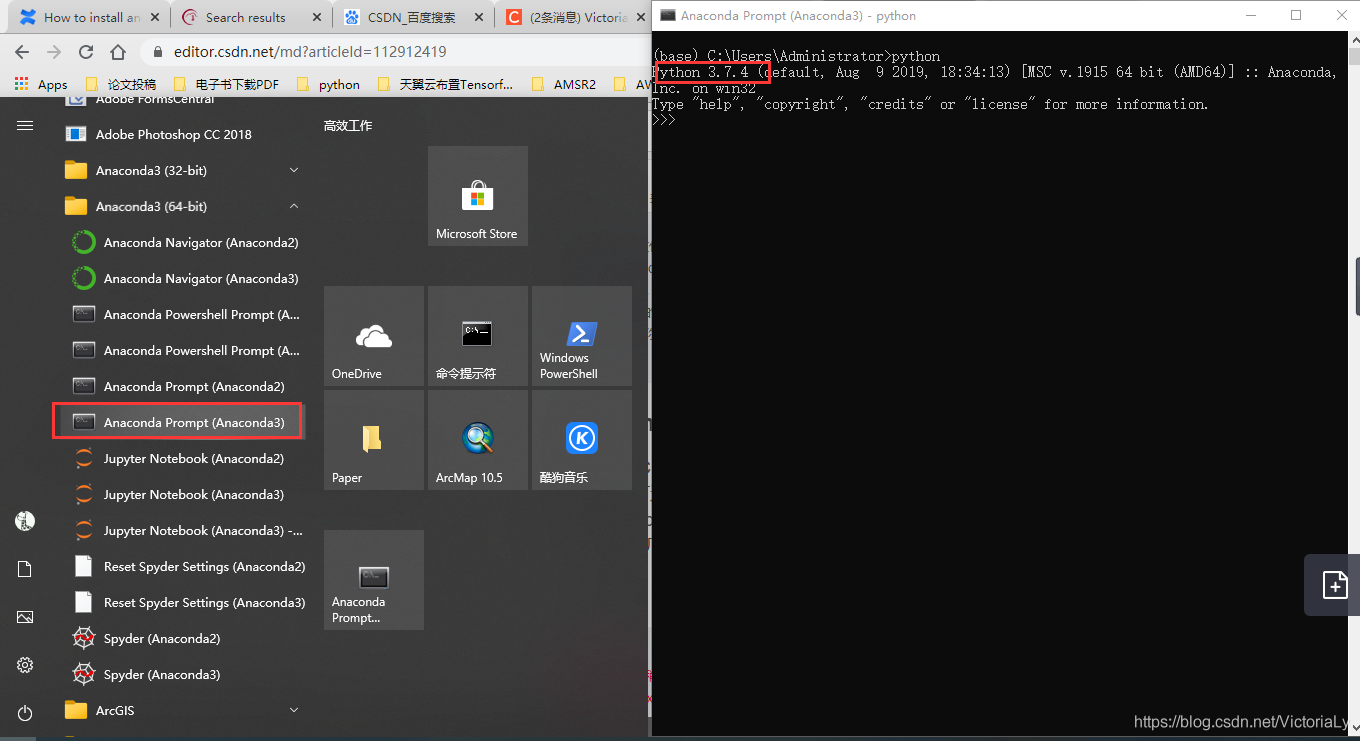Image resolution: width=1360 pixels, height=741 pixels.
Task: Open the OneDrive tile
Action: [x=373, y=336]
